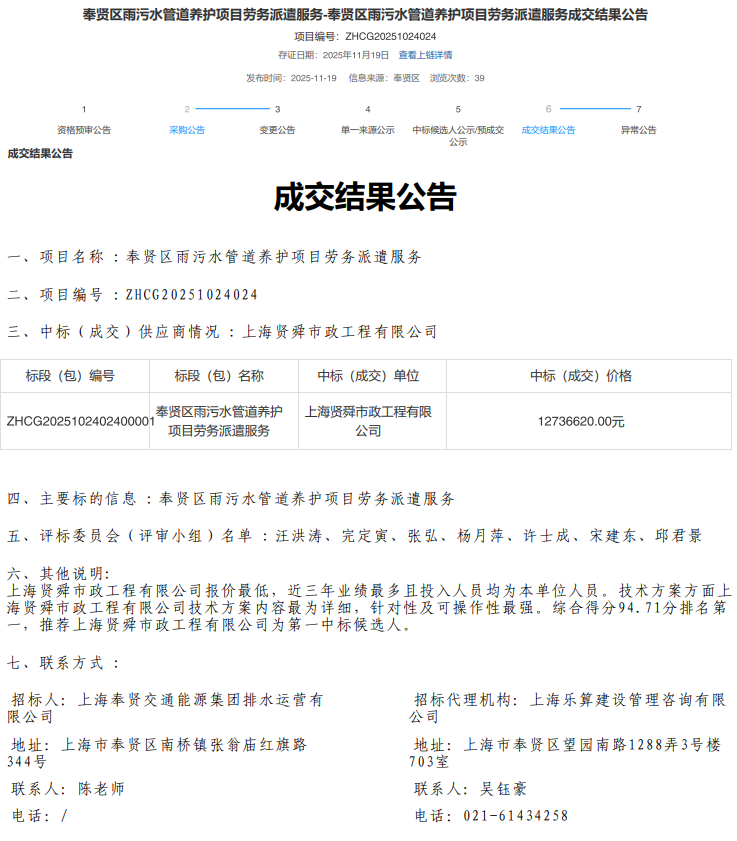
Task: Click the large 成交结果公告 heading
Action: 366,197
